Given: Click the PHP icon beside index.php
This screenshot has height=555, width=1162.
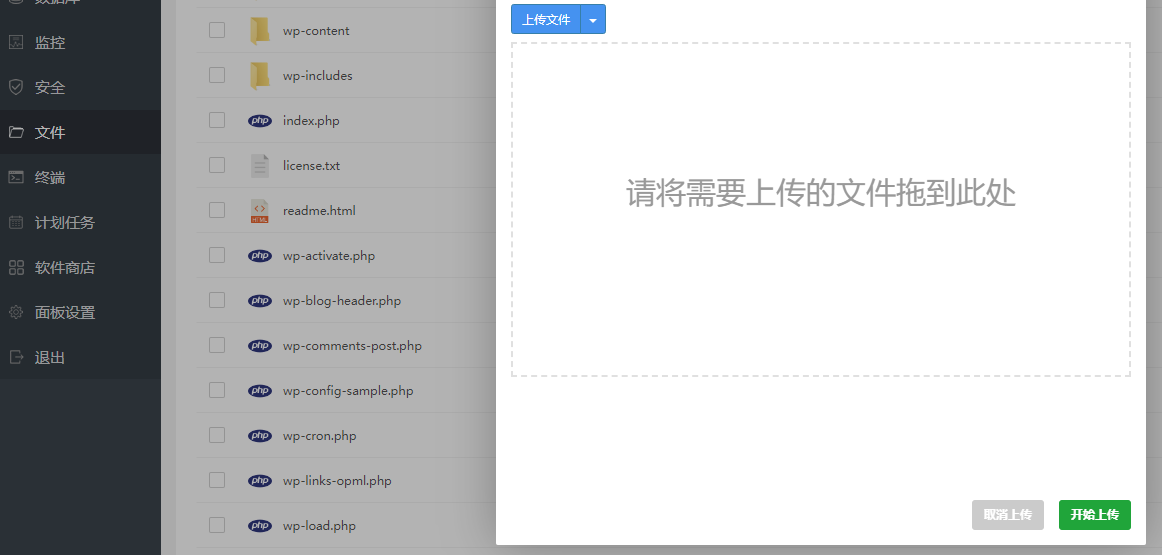Looking at the screenshot, I should coord(260,121).
